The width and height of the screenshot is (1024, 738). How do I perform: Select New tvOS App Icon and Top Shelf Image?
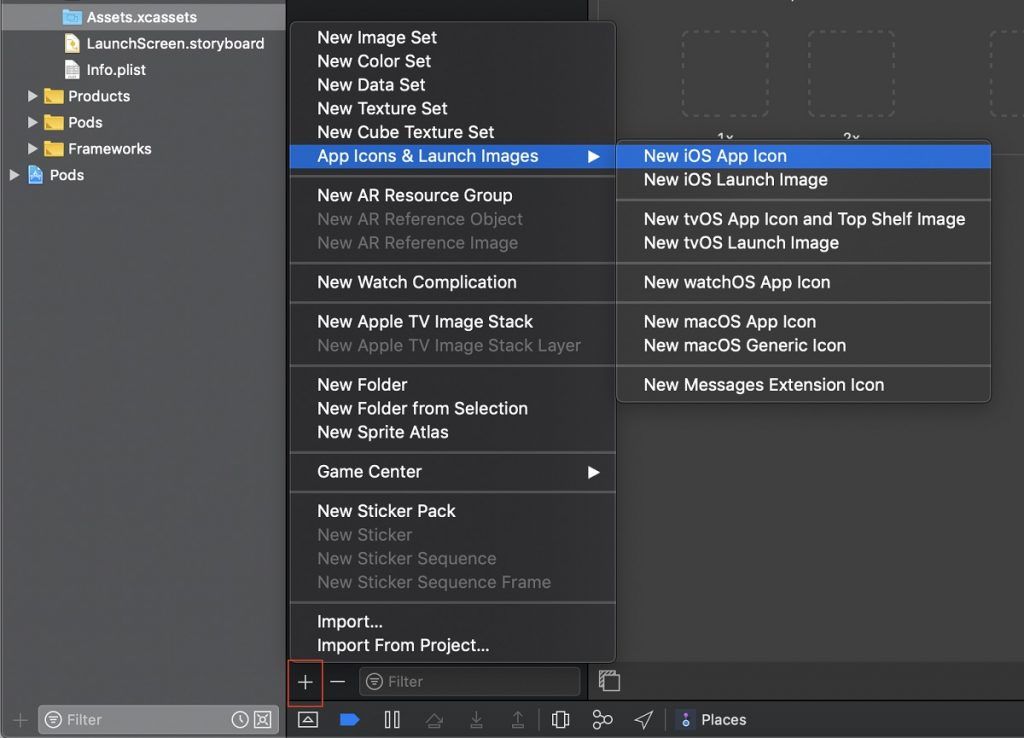803,219
